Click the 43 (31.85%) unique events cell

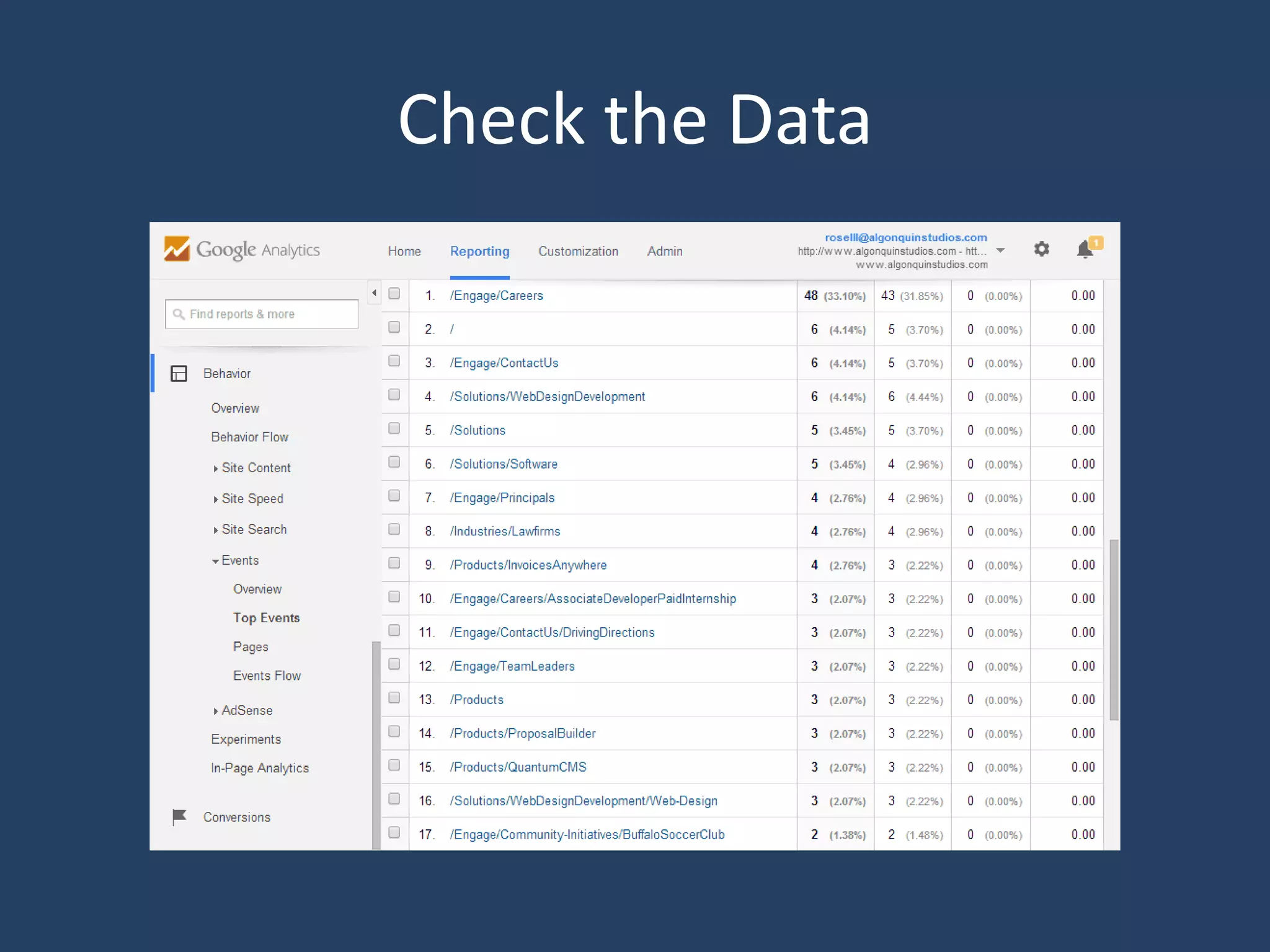pos(912,296)
